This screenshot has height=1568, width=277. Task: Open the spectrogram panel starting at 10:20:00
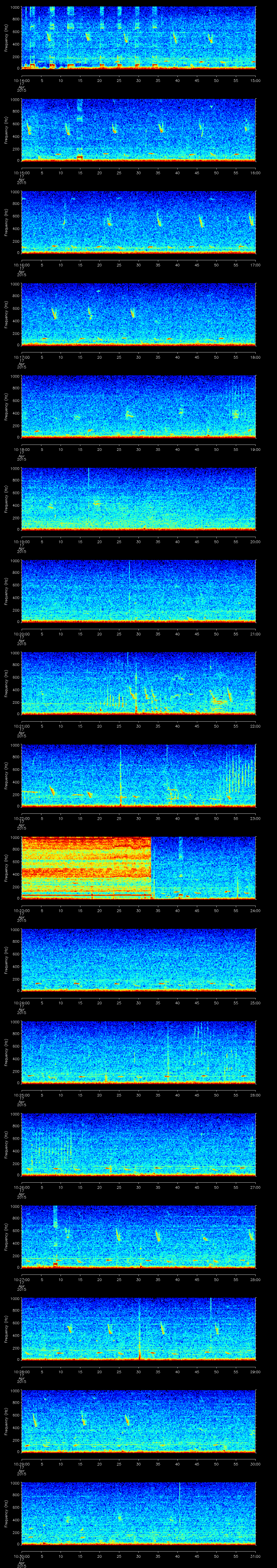point(138,590)
